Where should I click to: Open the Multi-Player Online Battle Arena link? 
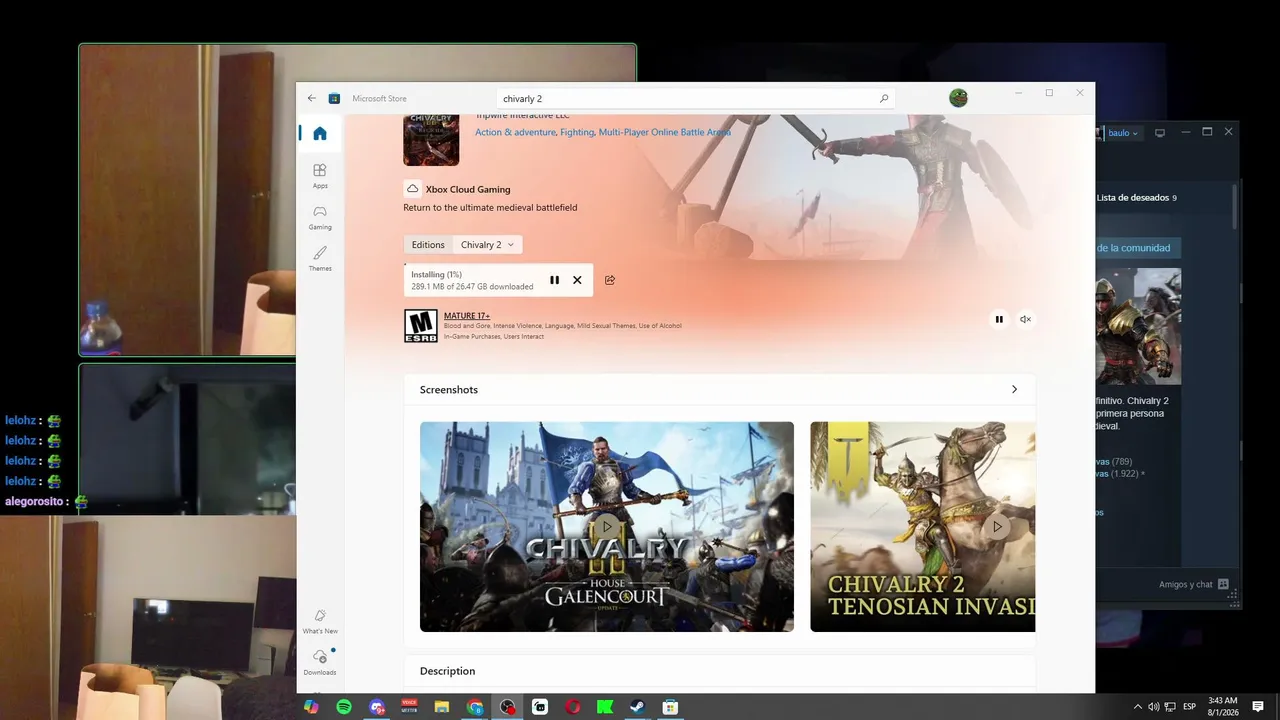click(x=664, y=132)
